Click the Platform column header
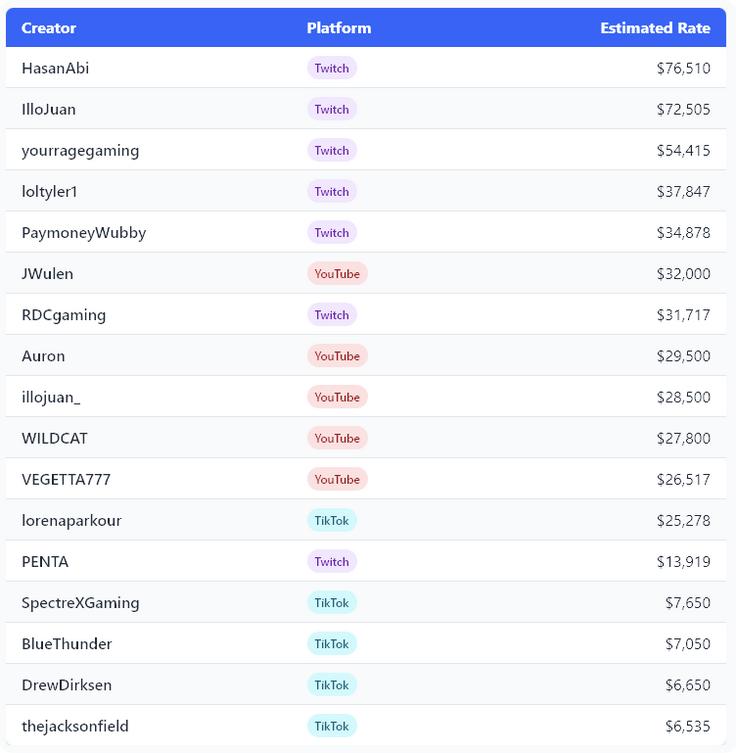Viewport: 736px width, 753px height. click(x=339, y=28)
